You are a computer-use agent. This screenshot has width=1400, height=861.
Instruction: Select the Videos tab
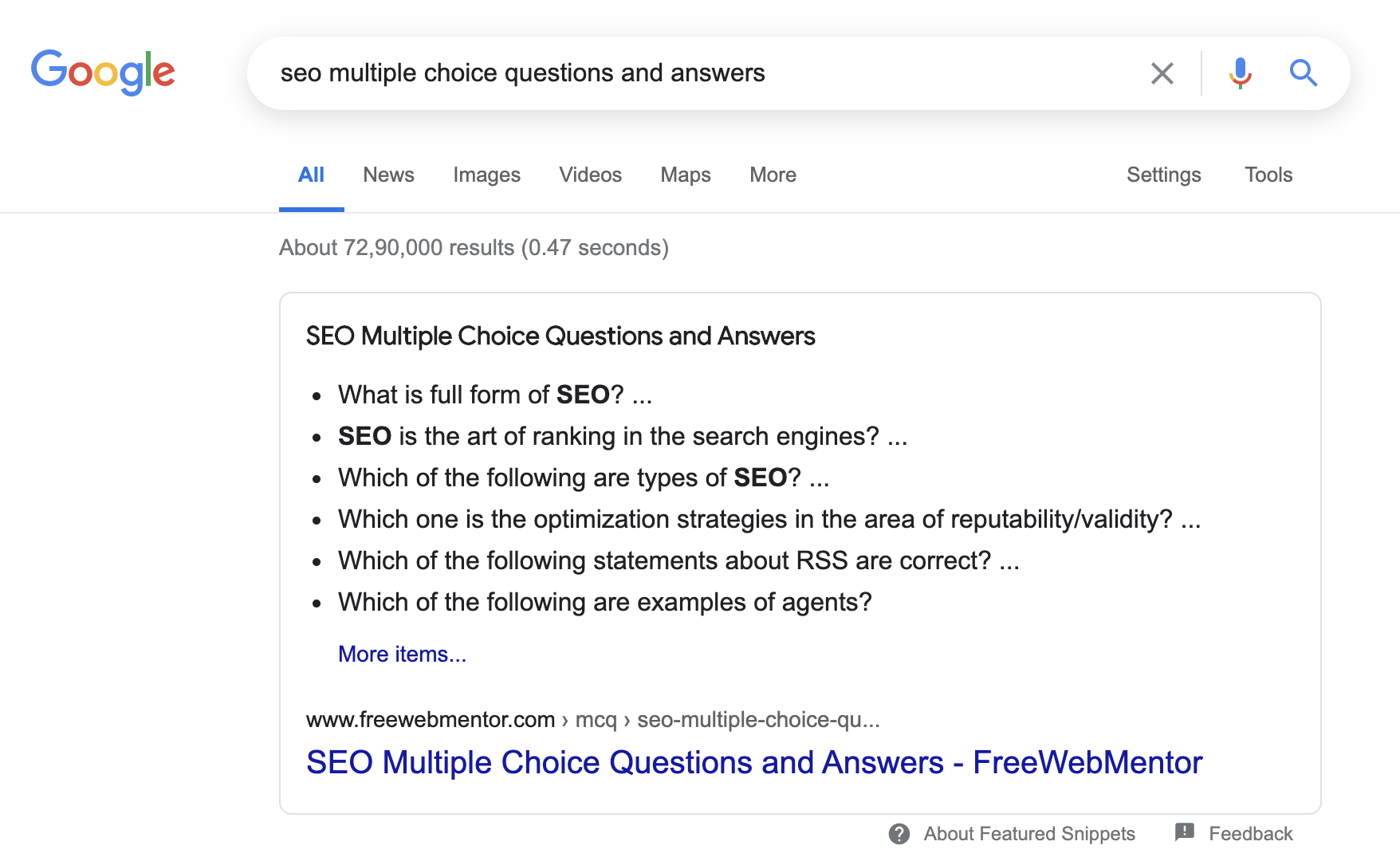click(590, 175)
